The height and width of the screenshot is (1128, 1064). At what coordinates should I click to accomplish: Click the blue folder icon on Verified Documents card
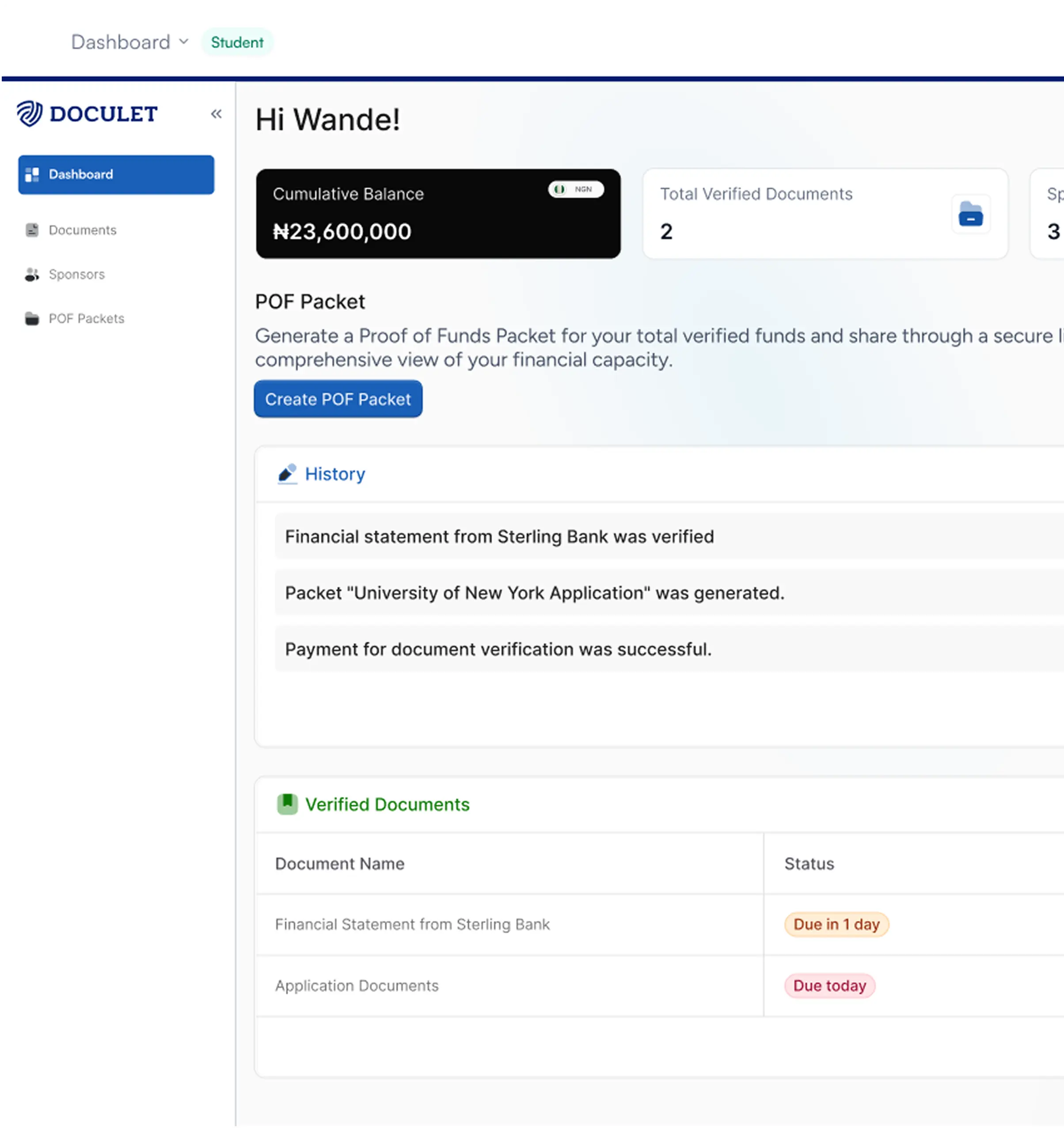tap(970, 214)
